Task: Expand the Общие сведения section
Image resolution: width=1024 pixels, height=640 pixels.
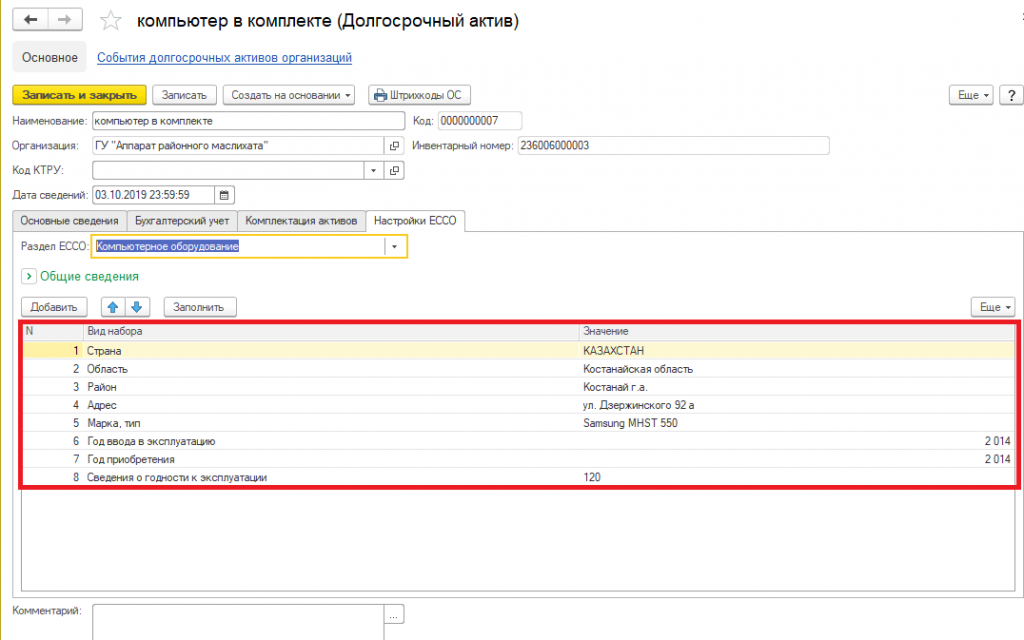Action: pos(28,276)
